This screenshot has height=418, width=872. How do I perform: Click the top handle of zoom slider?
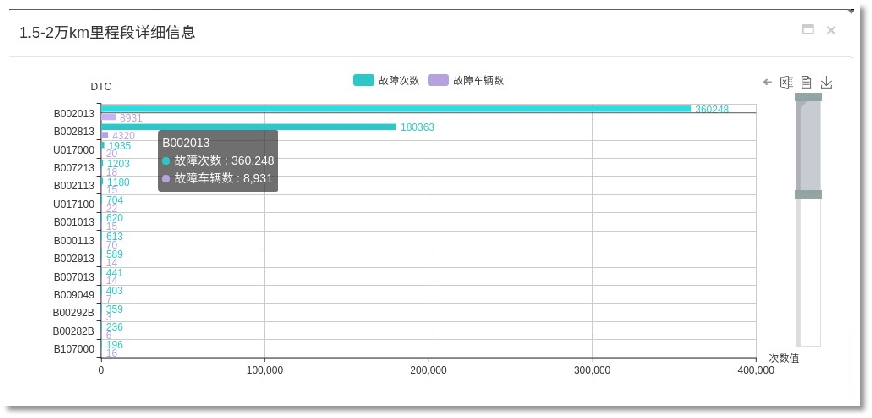(x=808, y=97)
